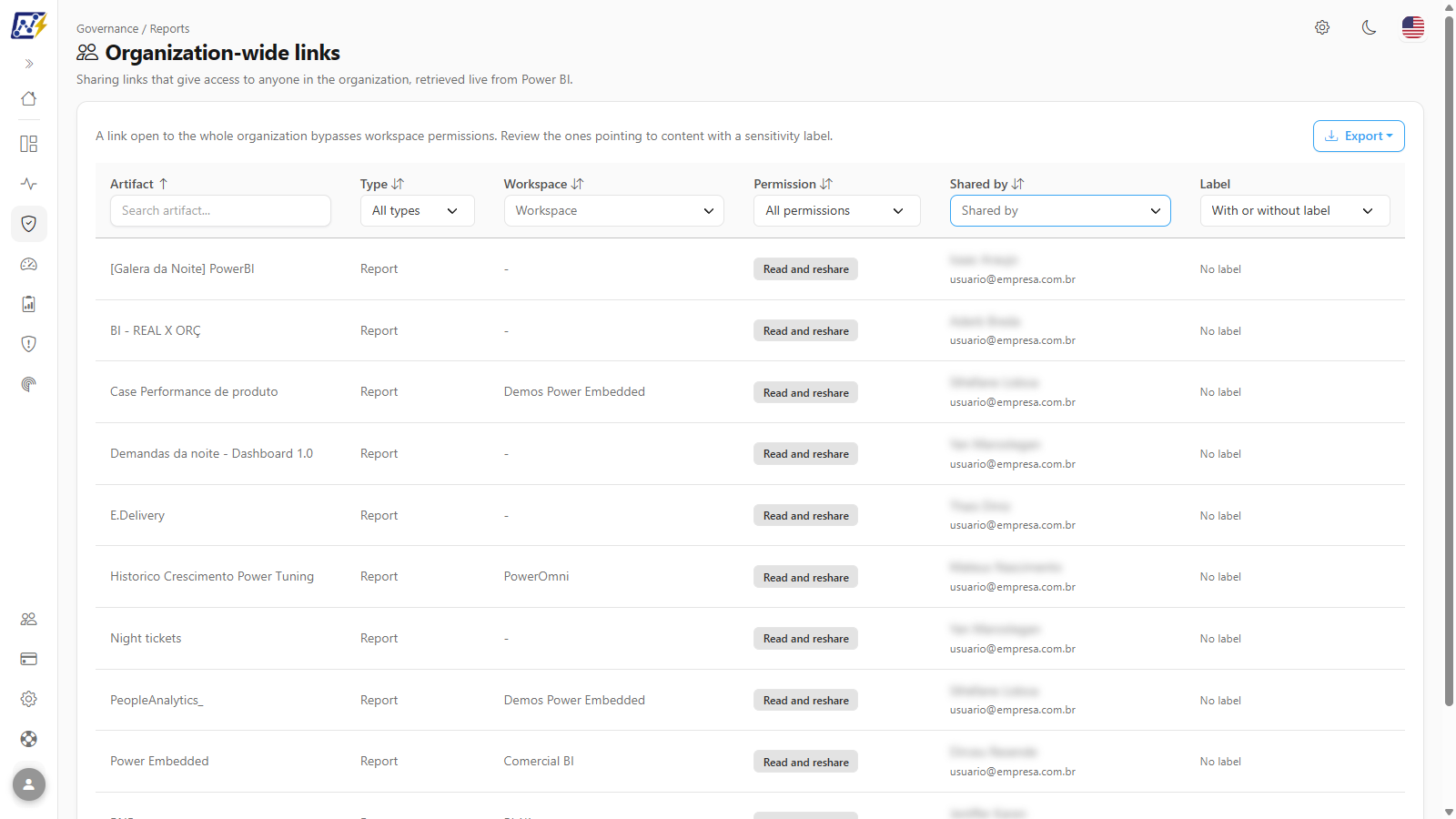Sort by the Shared by column header
Viewport: 1456px width, 819px height.
tap(986, 184)
